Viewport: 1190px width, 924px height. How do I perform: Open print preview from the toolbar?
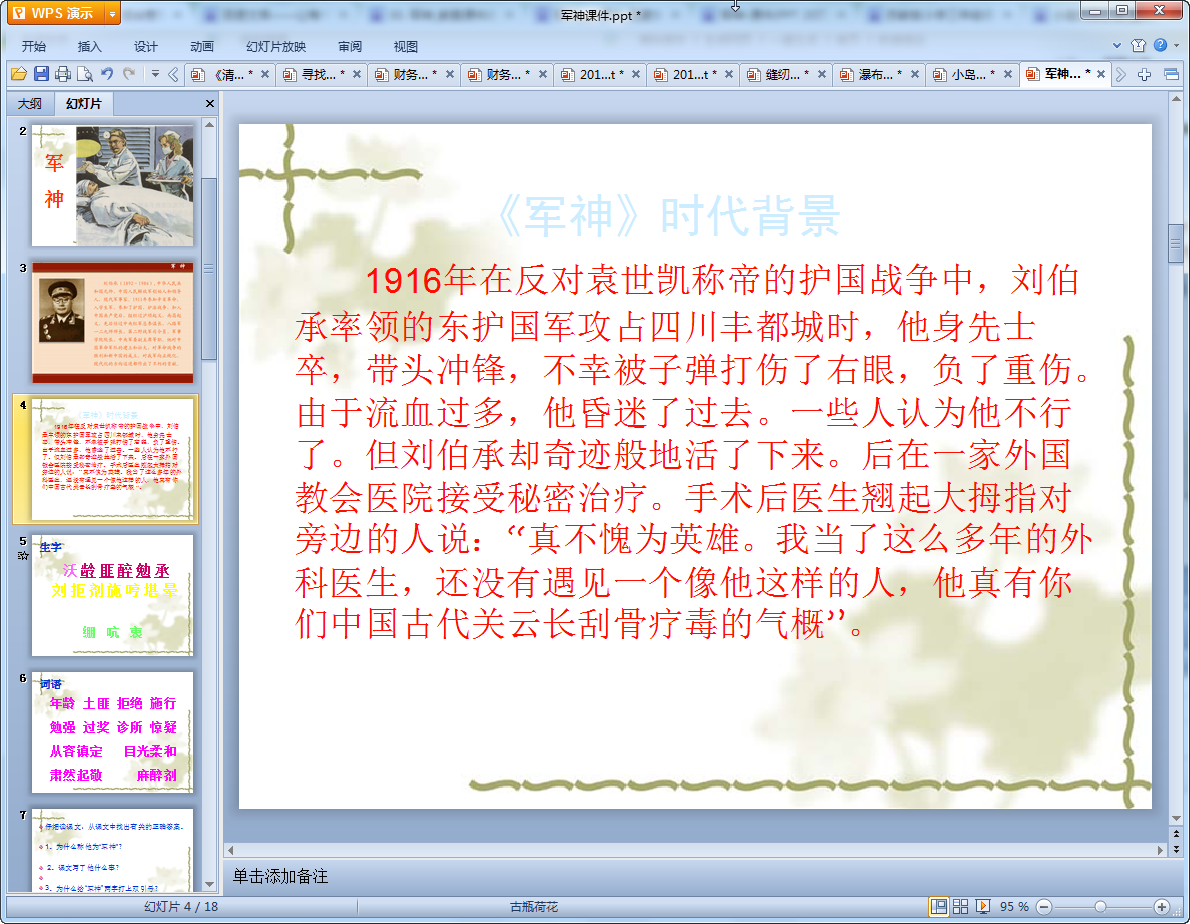pyautogui.click(x=85, y=74)
